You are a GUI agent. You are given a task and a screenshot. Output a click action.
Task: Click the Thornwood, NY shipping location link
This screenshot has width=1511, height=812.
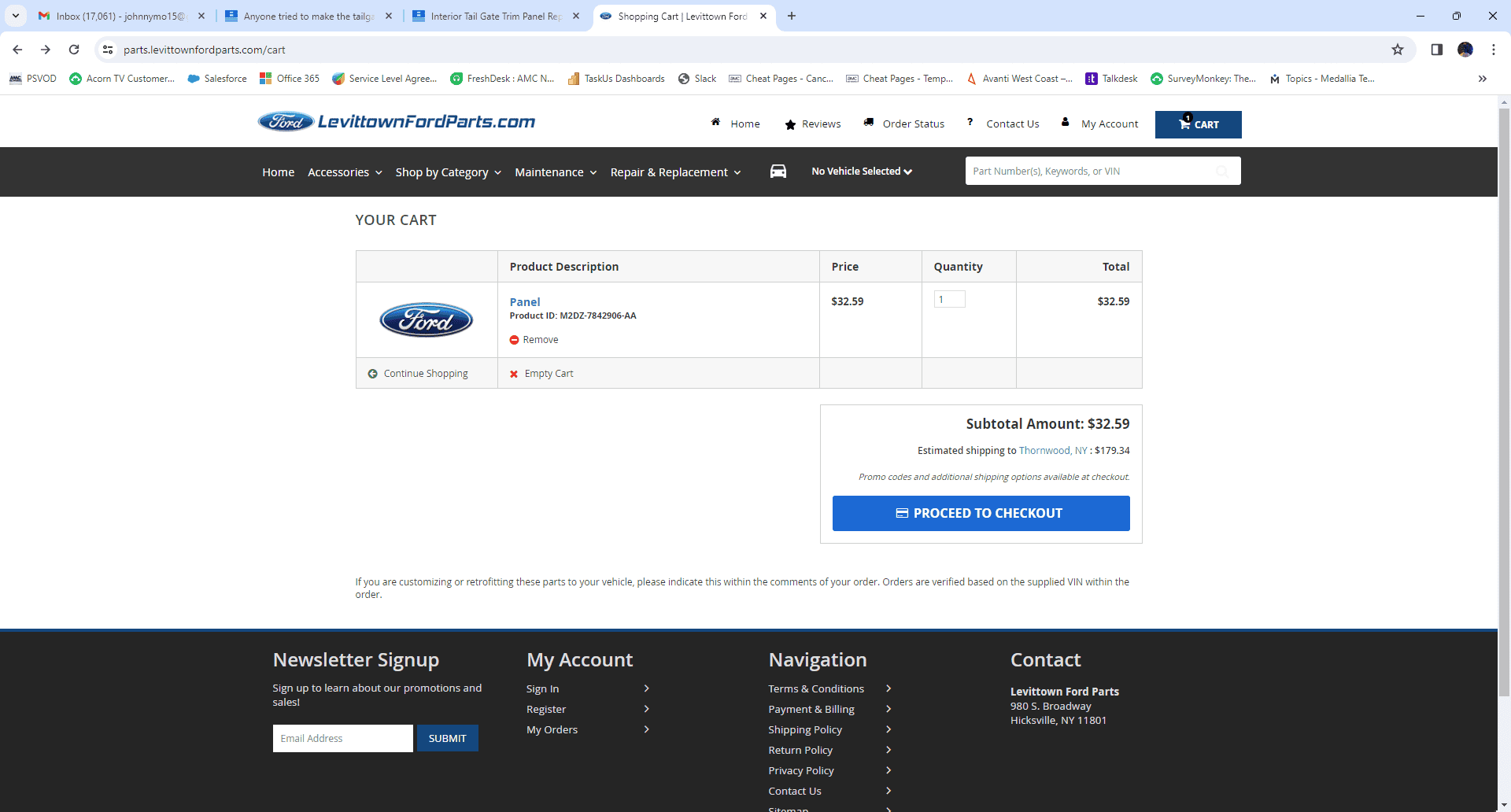point(1053,451)
